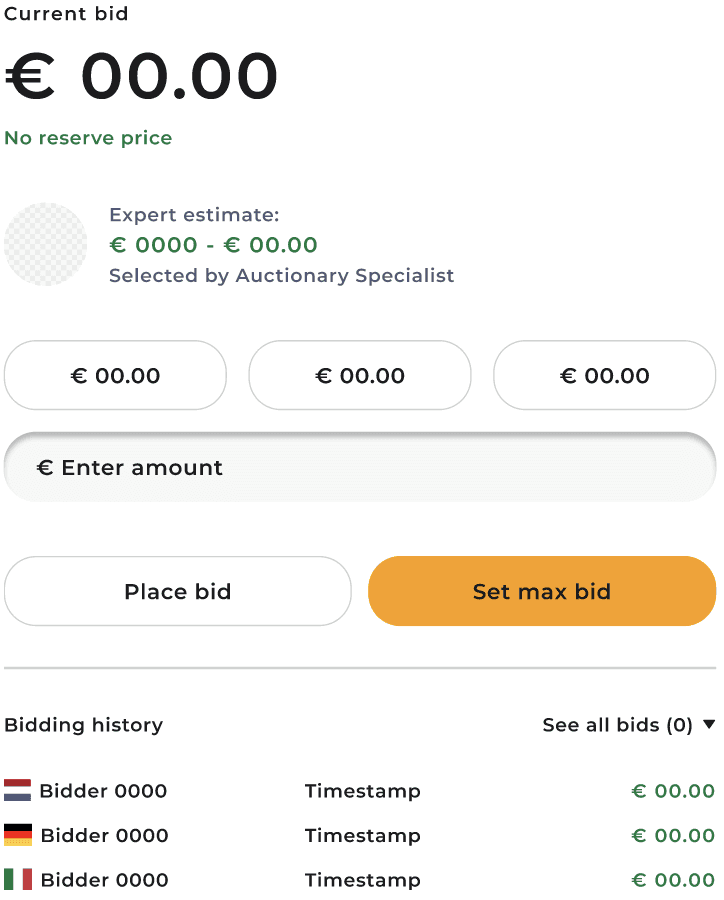
Task: Click the Italian flag icon
Action: point(18,880)
